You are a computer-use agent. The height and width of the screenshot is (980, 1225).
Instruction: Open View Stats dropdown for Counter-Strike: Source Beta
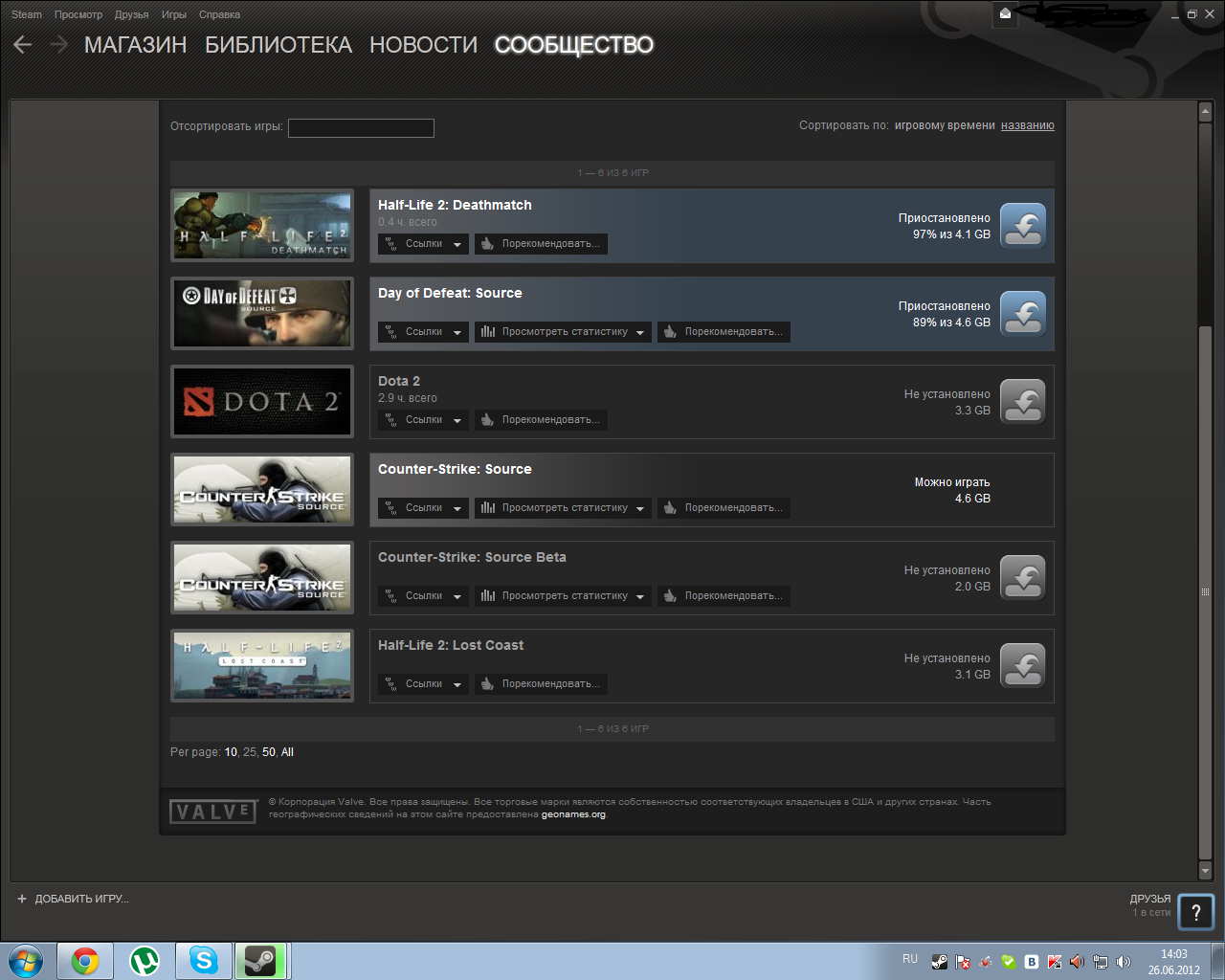563,596
